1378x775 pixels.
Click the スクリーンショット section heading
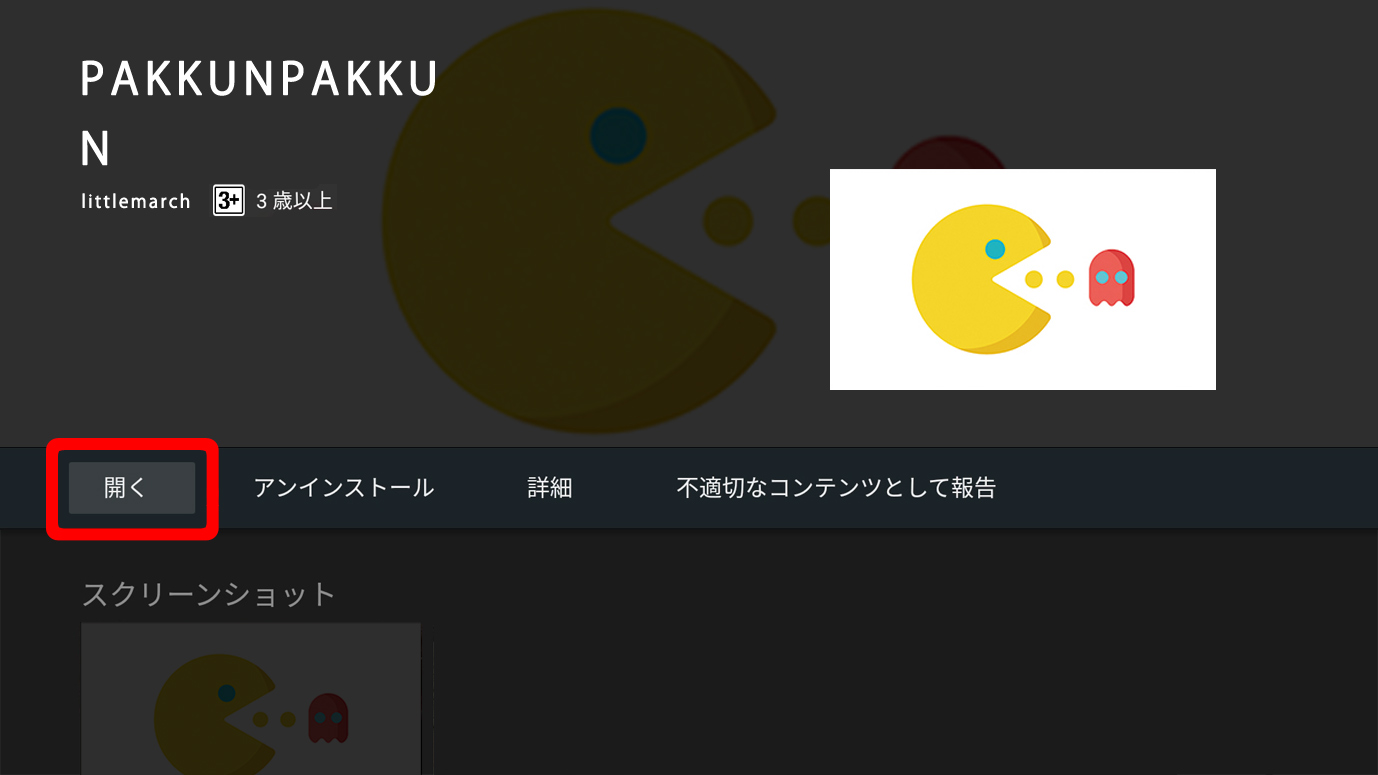coord(208,594)
